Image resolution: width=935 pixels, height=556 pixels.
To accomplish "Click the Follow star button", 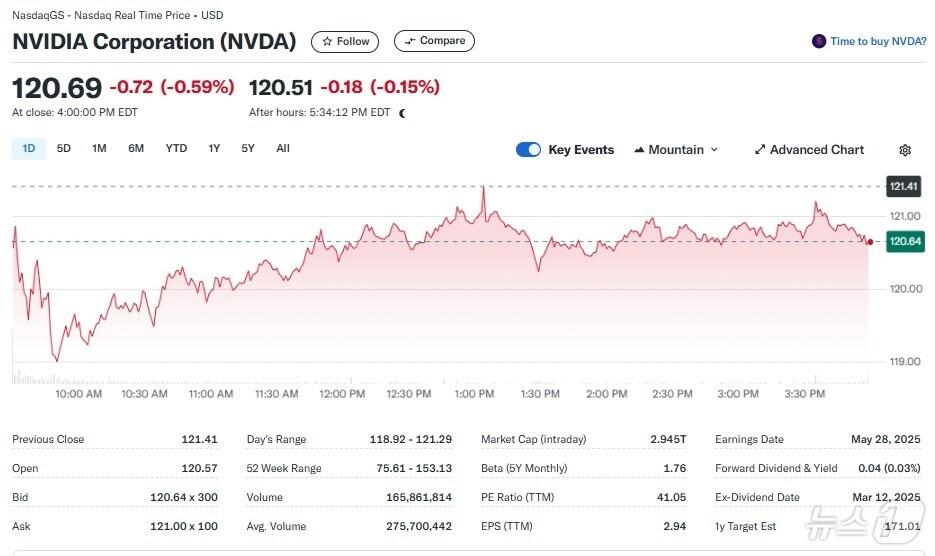I will tap(344, 41).
